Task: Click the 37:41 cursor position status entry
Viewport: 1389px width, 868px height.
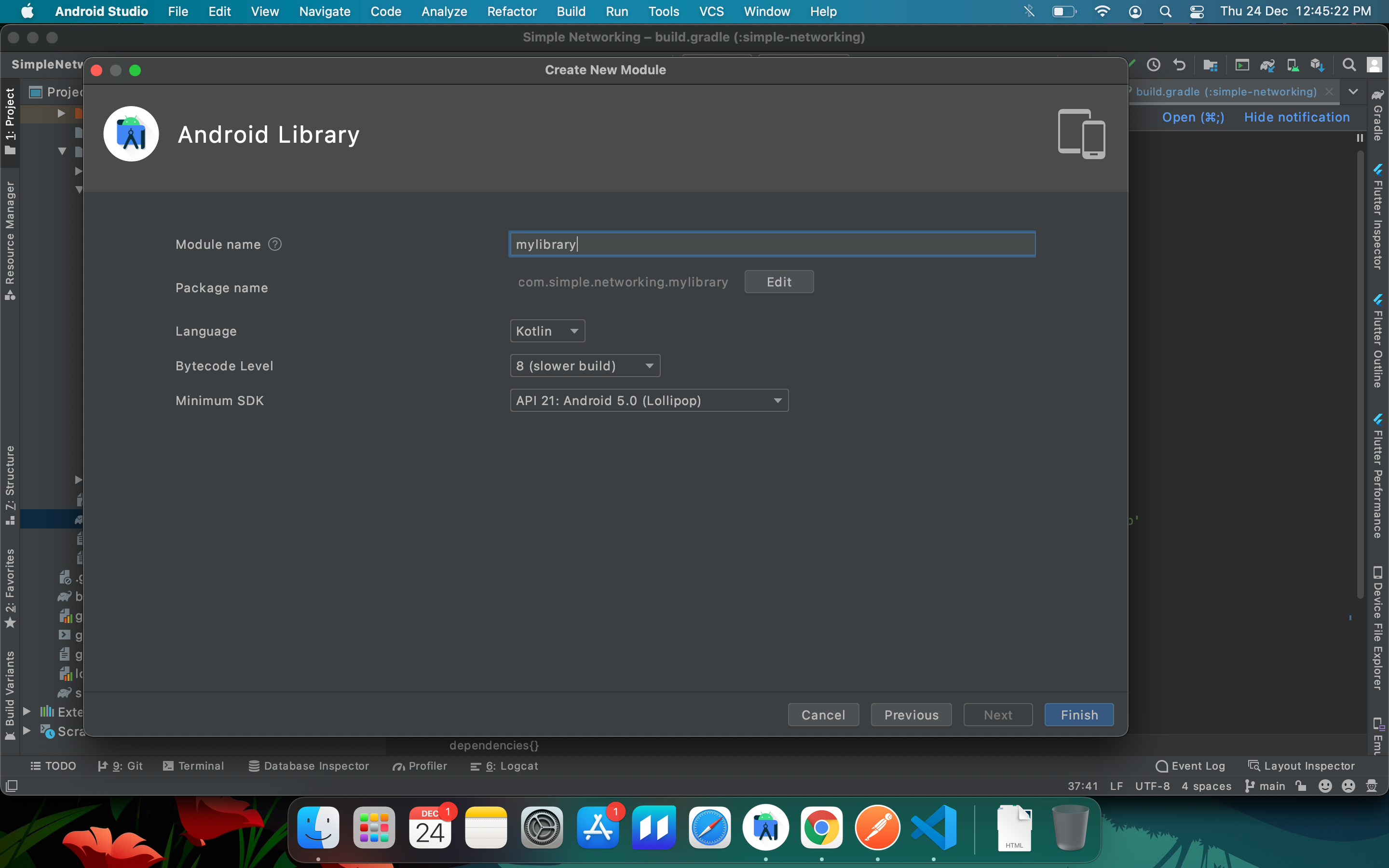Action: point(1082,786)
